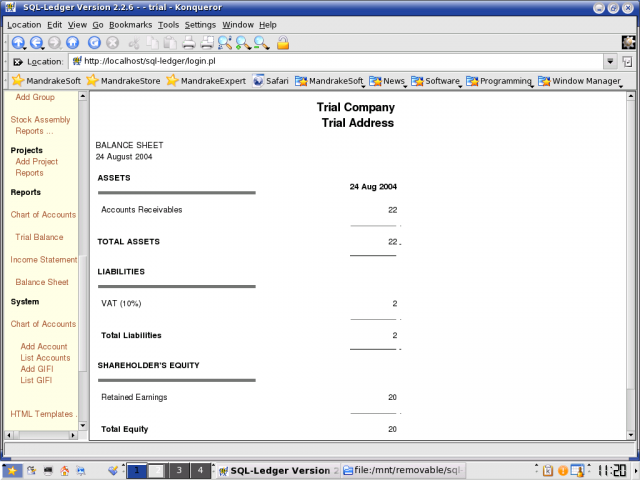Click the Go button beside location bar
The height and width of the screenshot is (480, 640).
[627, 62]
